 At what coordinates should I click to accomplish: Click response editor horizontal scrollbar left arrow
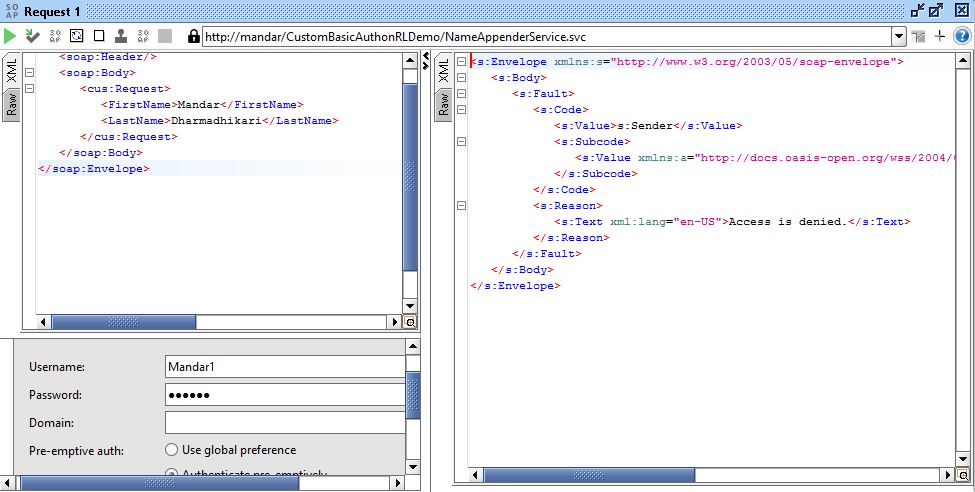click(x=476, y=476)
